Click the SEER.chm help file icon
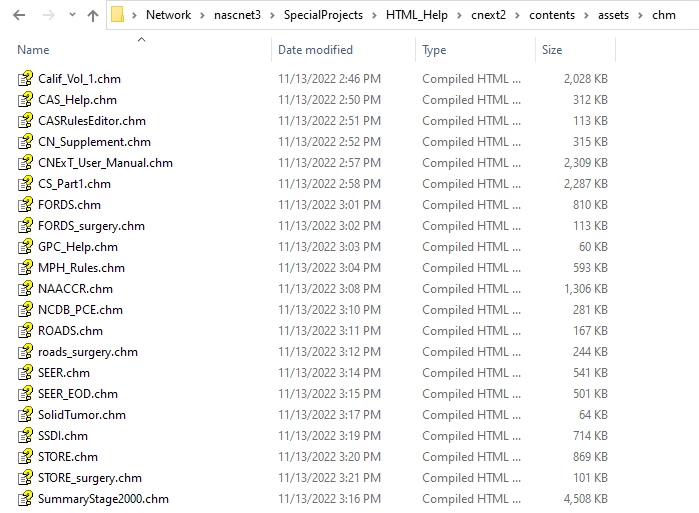This screenshot has height=513, width=699. coord(25,372)
